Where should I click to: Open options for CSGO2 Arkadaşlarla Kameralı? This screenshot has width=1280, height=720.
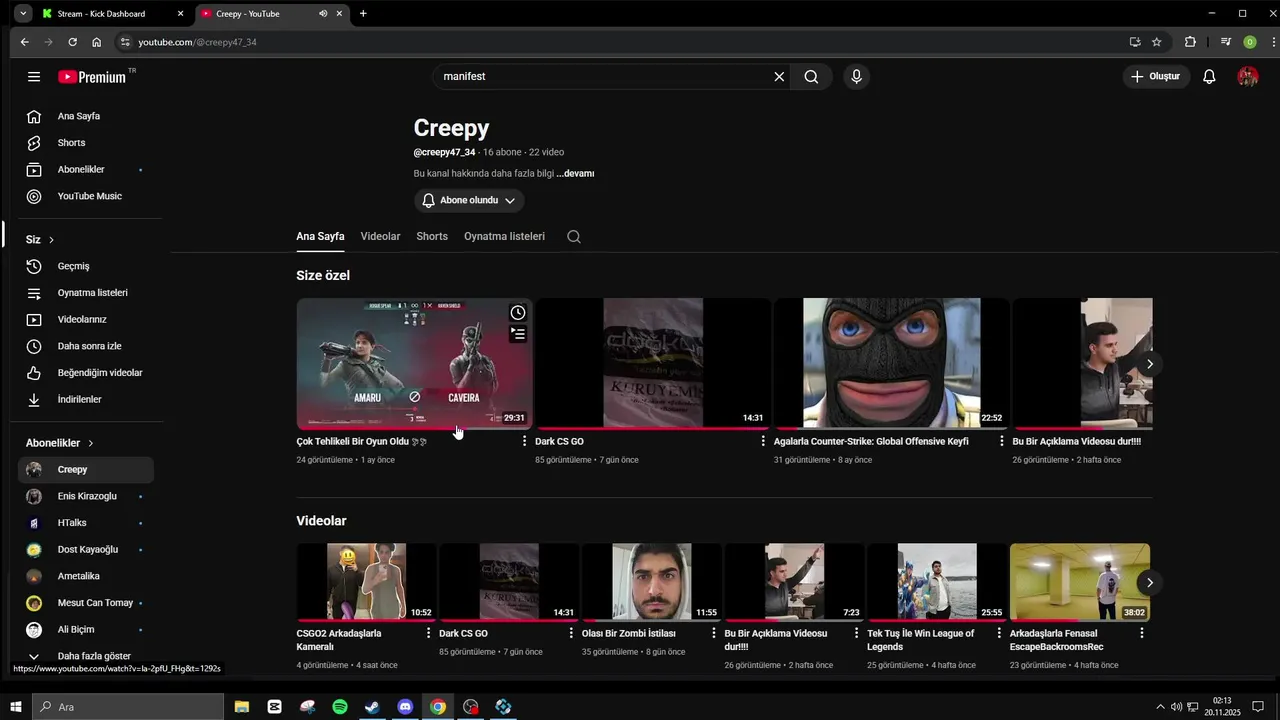pyautogui.click(x=428, y=633)
